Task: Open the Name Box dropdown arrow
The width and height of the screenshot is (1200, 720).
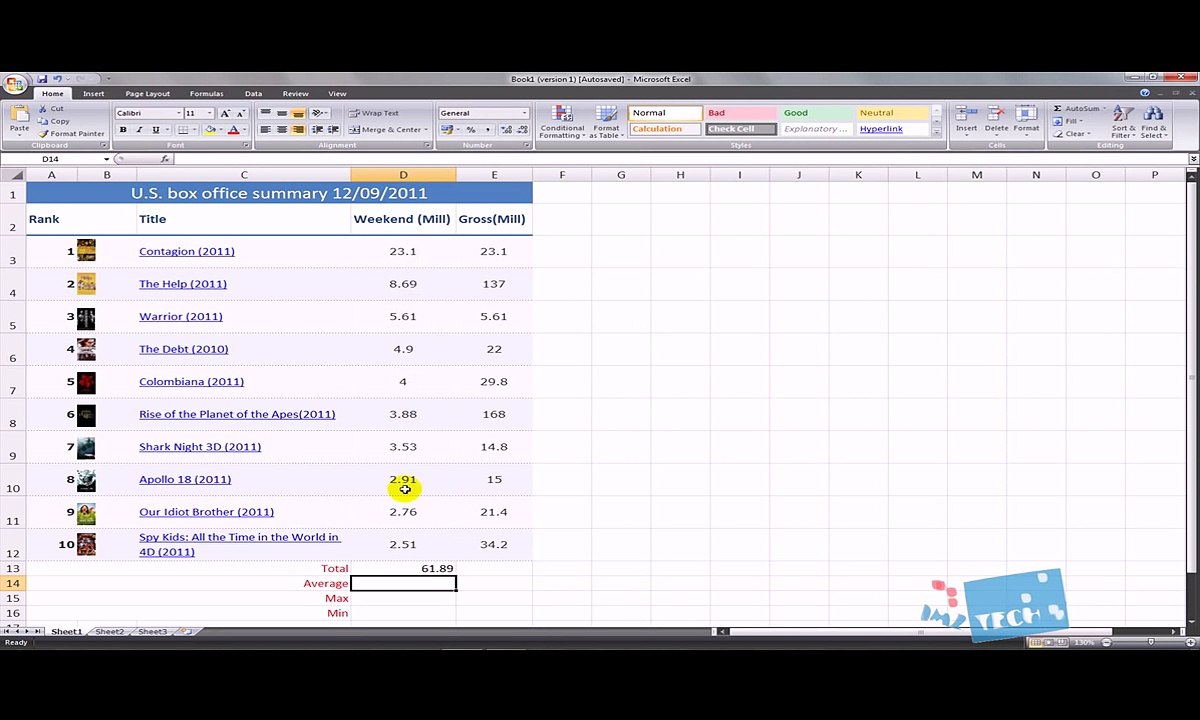Action: click(x=105, y=159)
